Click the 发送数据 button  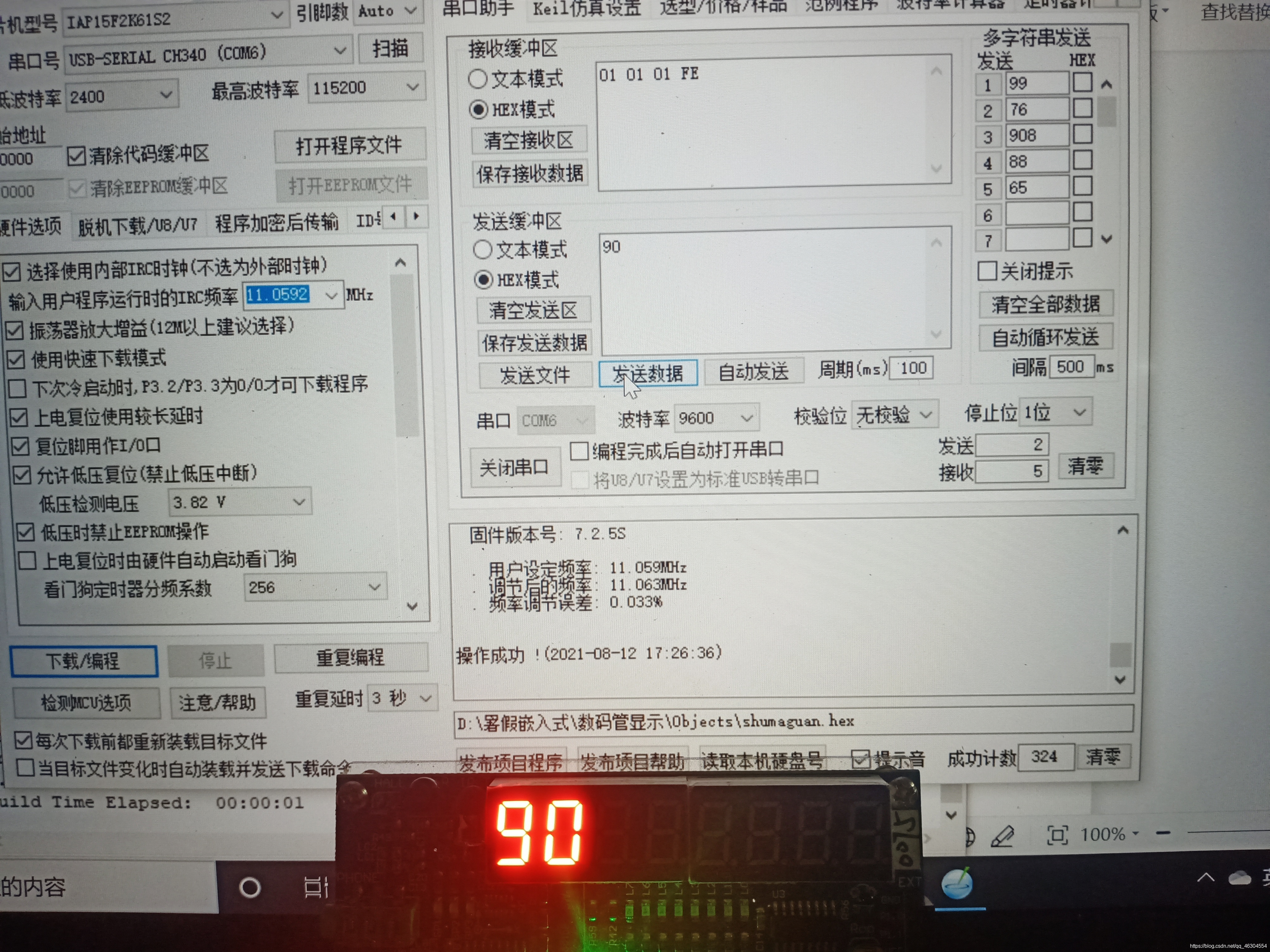[648, 374]
